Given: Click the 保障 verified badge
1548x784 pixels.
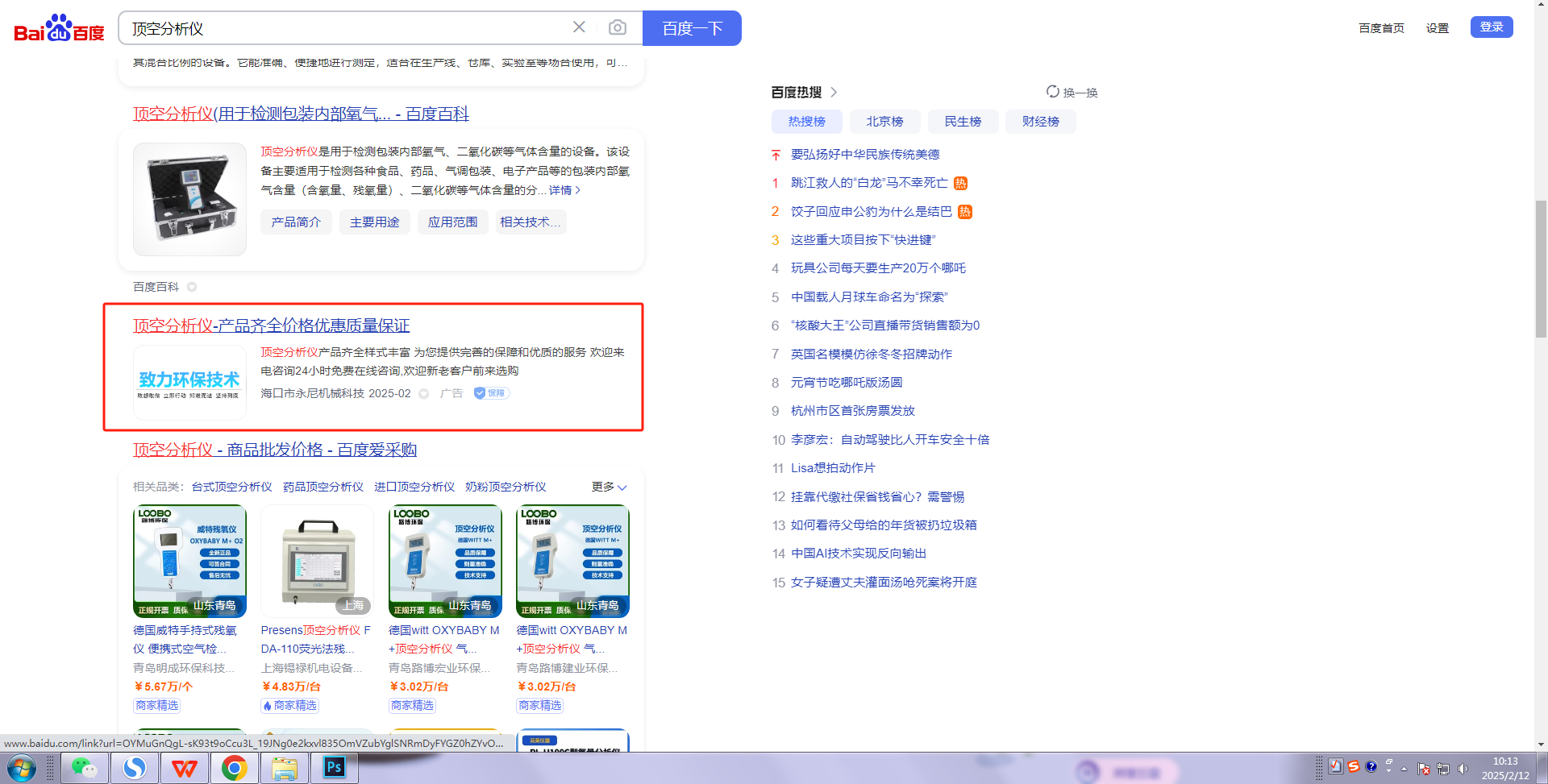Looking at the screenshot, I should [x=491, y=393].
